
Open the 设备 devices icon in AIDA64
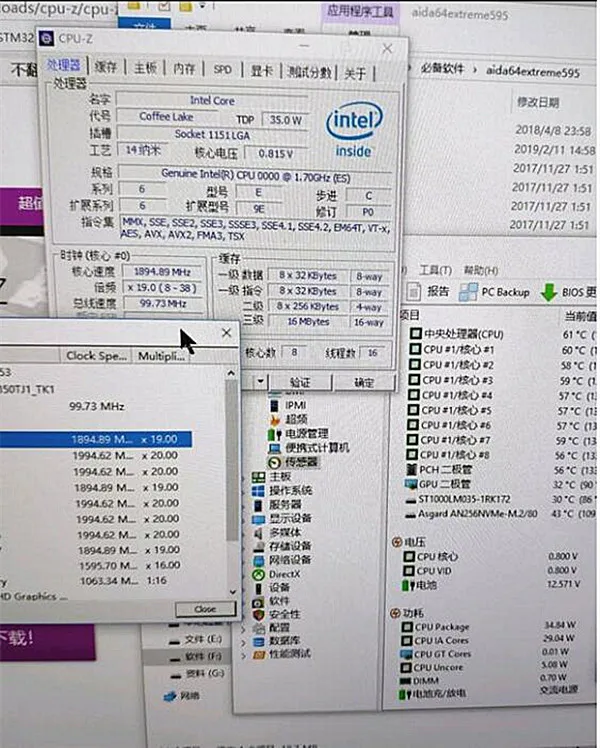click(259, 588)
